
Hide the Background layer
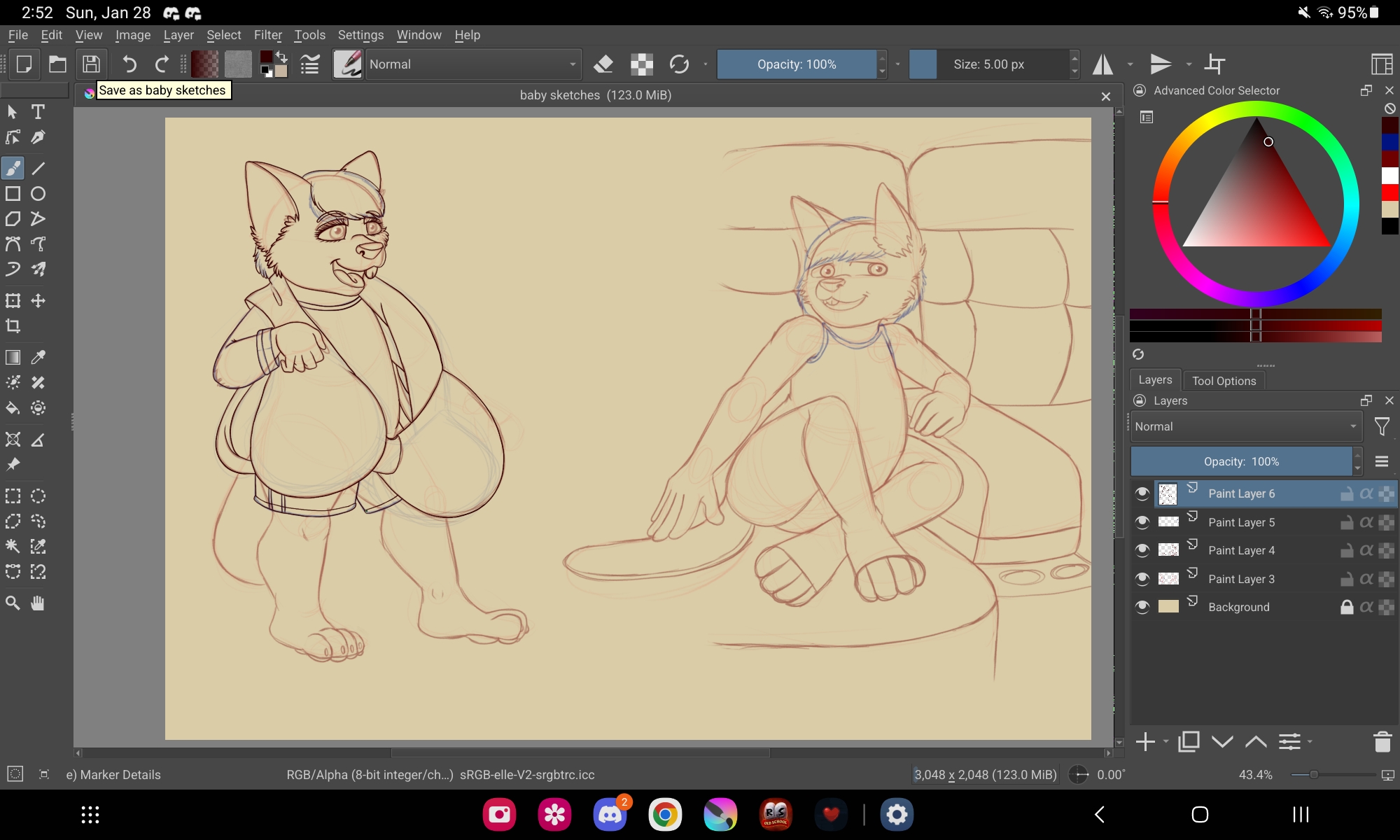point(1142,607)
